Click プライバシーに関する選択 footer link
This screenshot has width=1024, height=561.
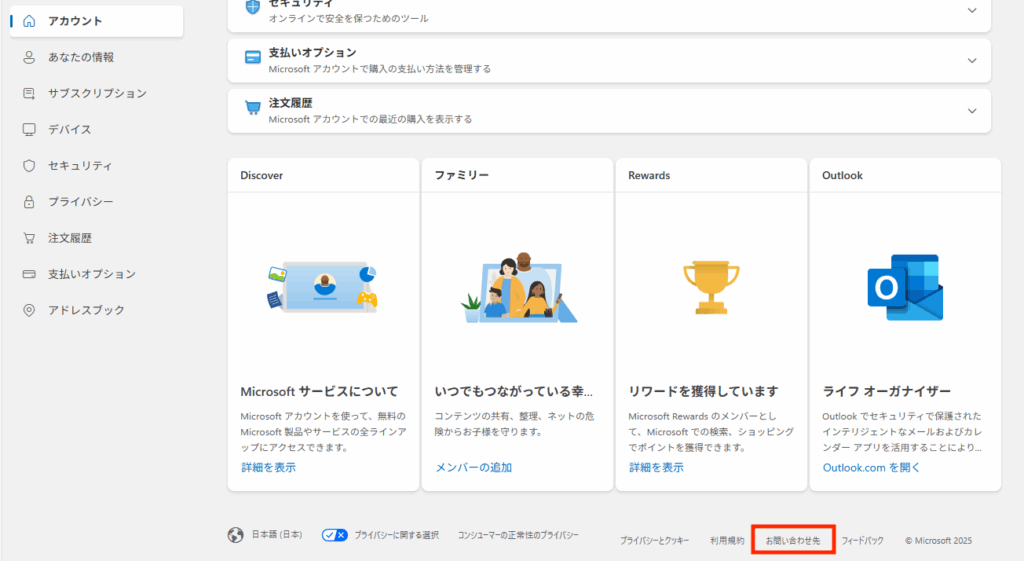pyautogui.click(x=396, y=535)
